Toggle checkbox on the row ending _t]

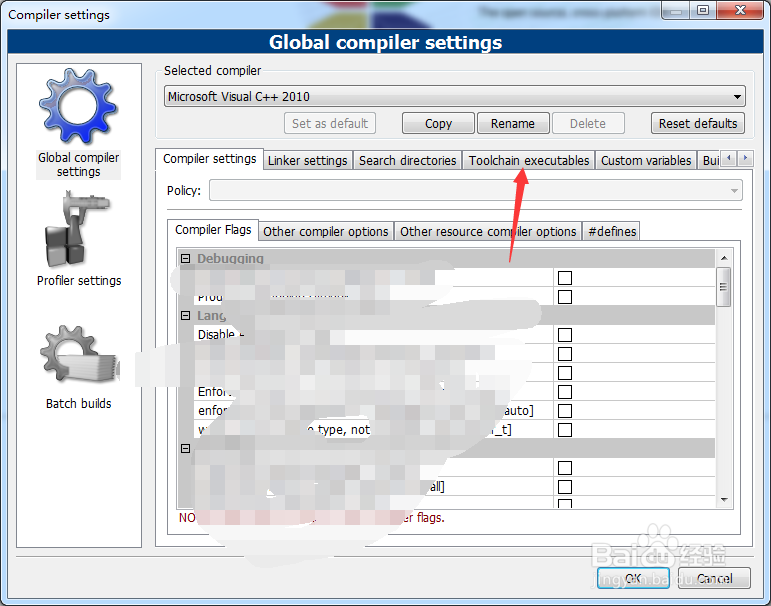tap(565, 430)
